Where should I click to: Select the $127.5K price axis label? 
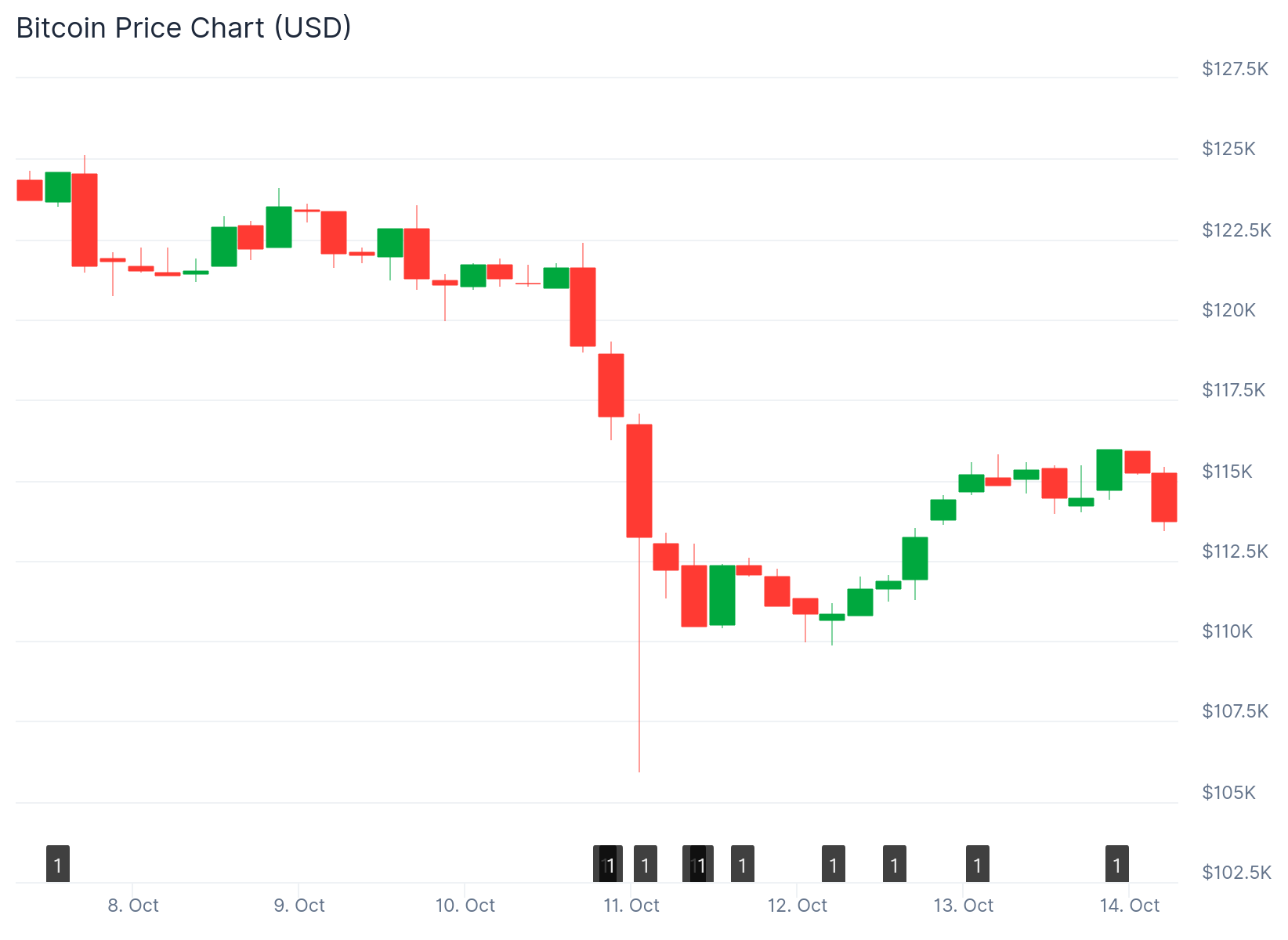point(1234,69)
